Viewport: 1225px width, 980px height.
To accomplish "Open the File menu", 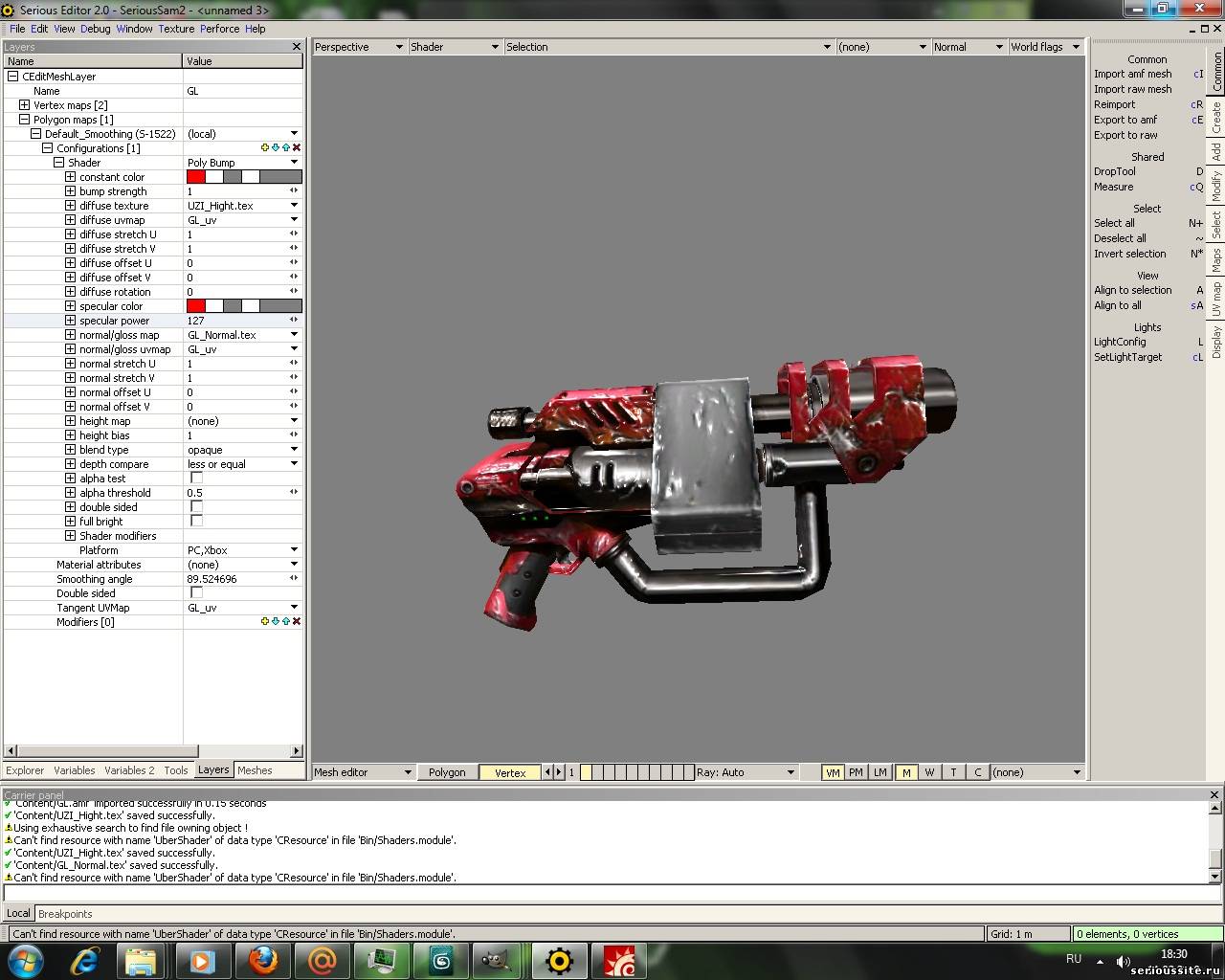I will pyautogui.click(x=17, y=29).
